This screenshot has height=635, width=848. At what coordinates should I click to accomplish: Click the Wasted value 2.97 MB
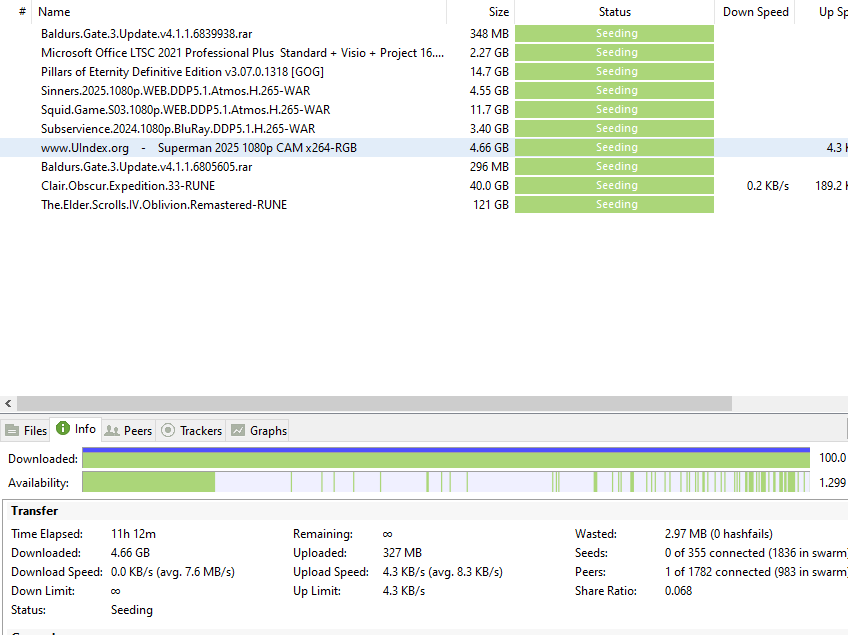click(x=718, y=534)
